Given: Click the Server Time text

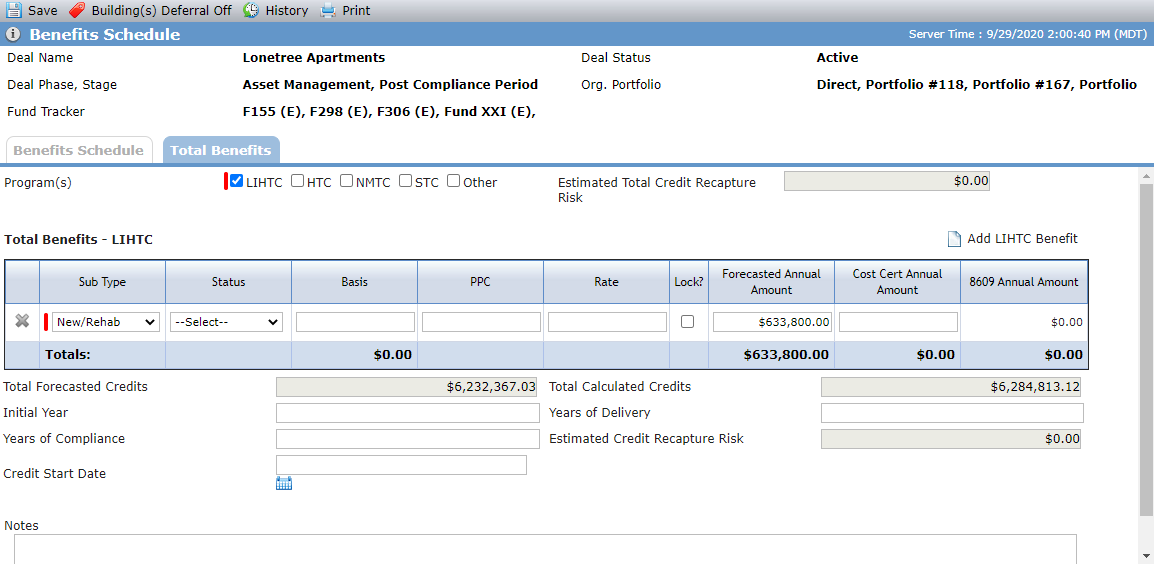Looking at the screenshot, I should pos(1027,35).
